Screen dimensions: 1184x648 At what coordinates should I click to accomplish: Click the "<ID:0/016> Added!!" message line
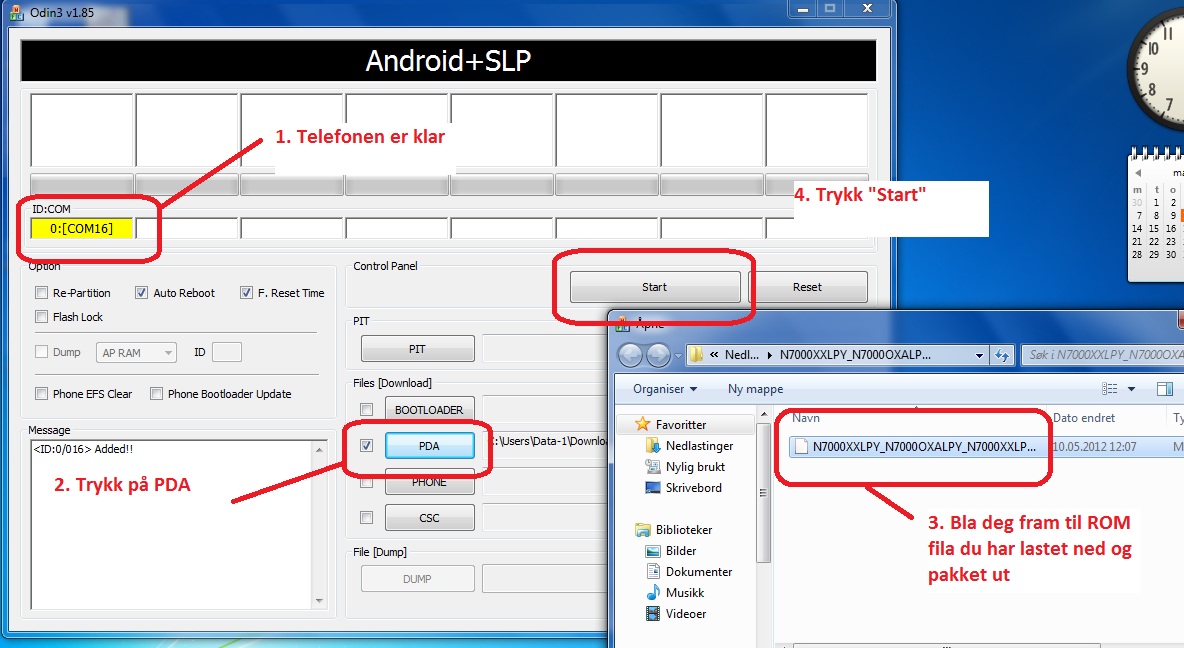(83, 449)
